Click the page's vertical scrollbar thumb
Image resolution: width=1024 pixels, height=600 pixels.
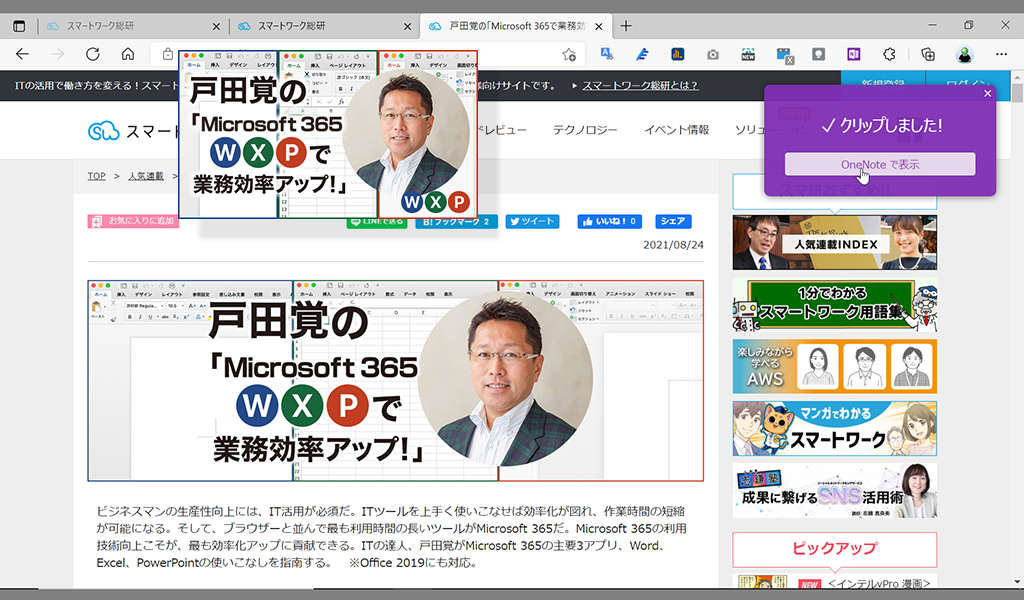tap(1017, 92)
